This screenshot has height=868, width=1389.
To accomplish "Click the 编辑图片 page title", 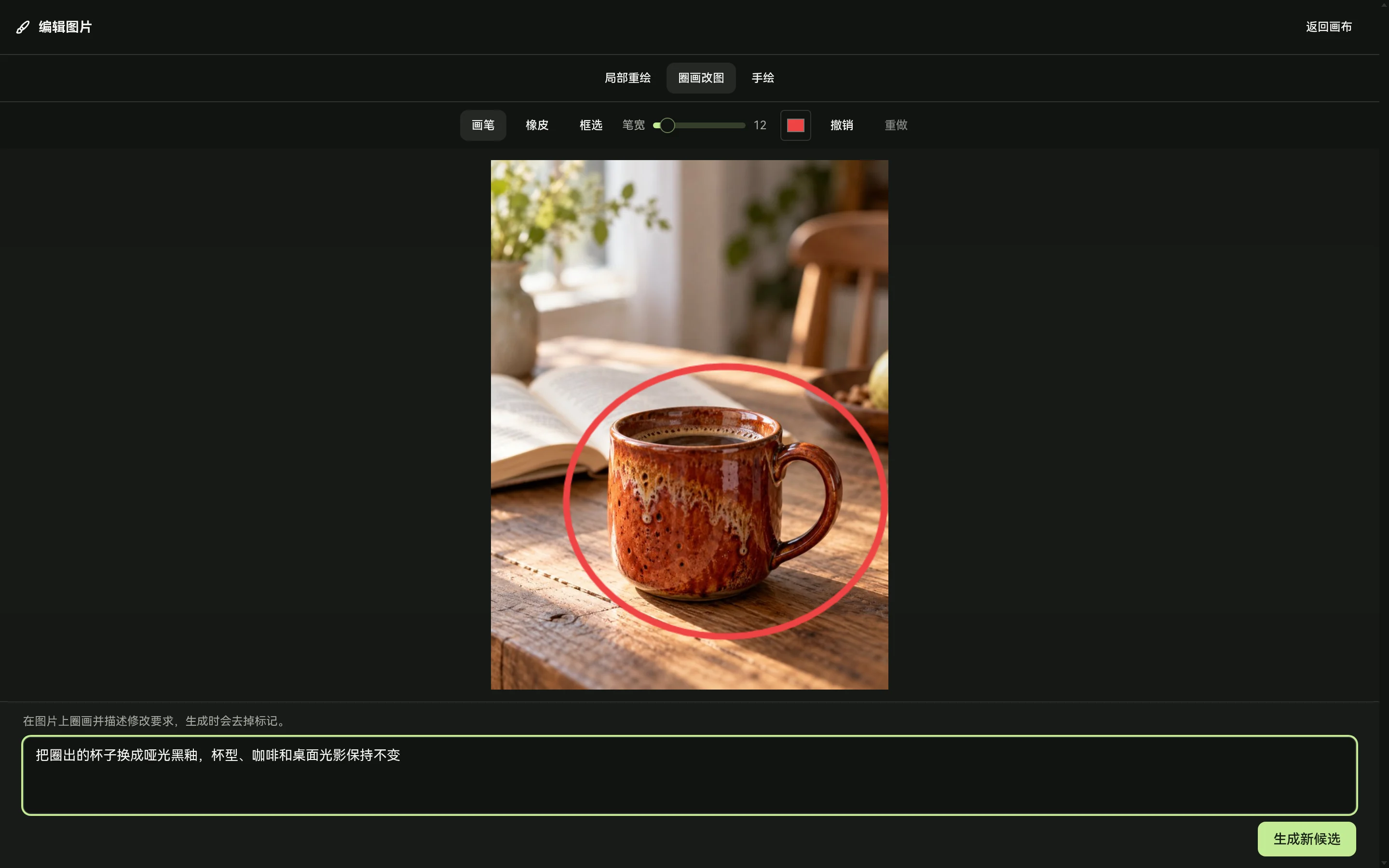I will (65, 27).
